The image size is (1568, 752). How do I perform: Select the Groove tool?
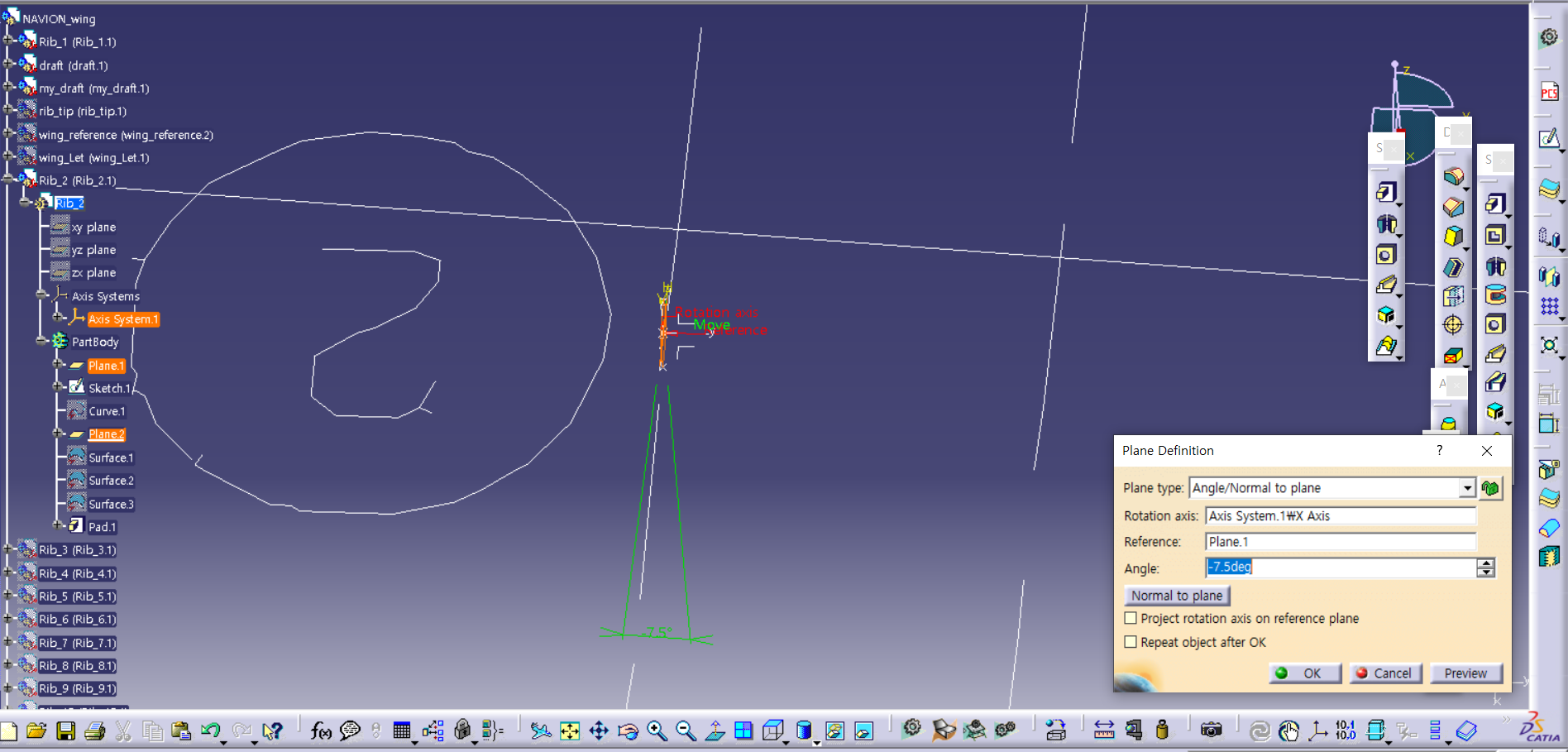[x=1494, y=295]
